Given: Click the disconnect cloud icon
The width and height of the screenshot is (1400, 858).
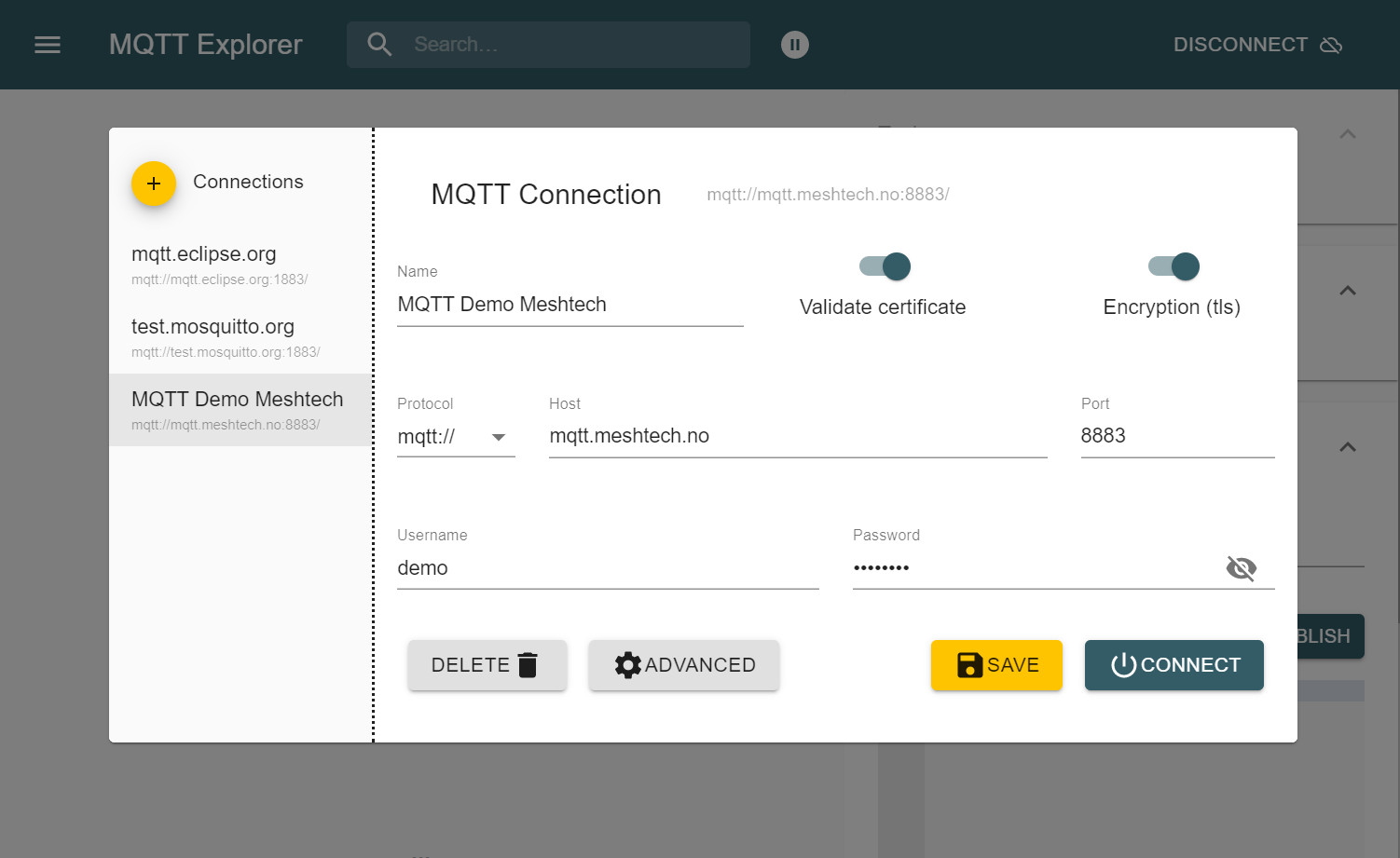Looking at the screenshot, I should 1331,45.
